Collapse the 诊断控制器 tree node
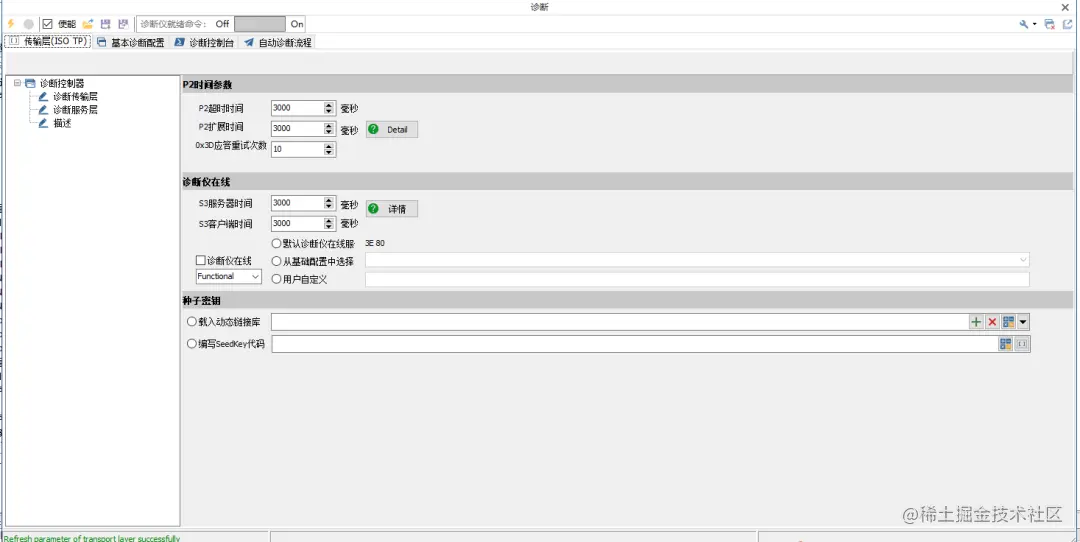Image resolution: width=1080 pixels, height=542 pixels. 17,83
